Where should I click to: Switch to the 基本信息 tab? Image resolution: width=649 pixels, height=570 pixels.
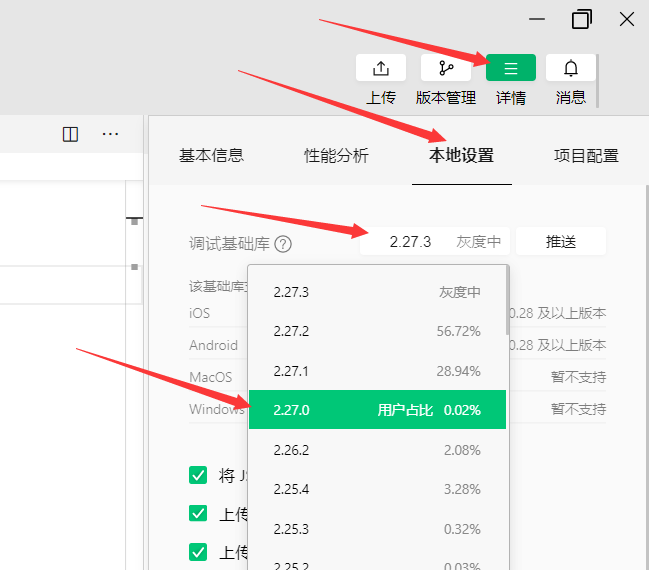pyautogui.click(x=212, y=155)
